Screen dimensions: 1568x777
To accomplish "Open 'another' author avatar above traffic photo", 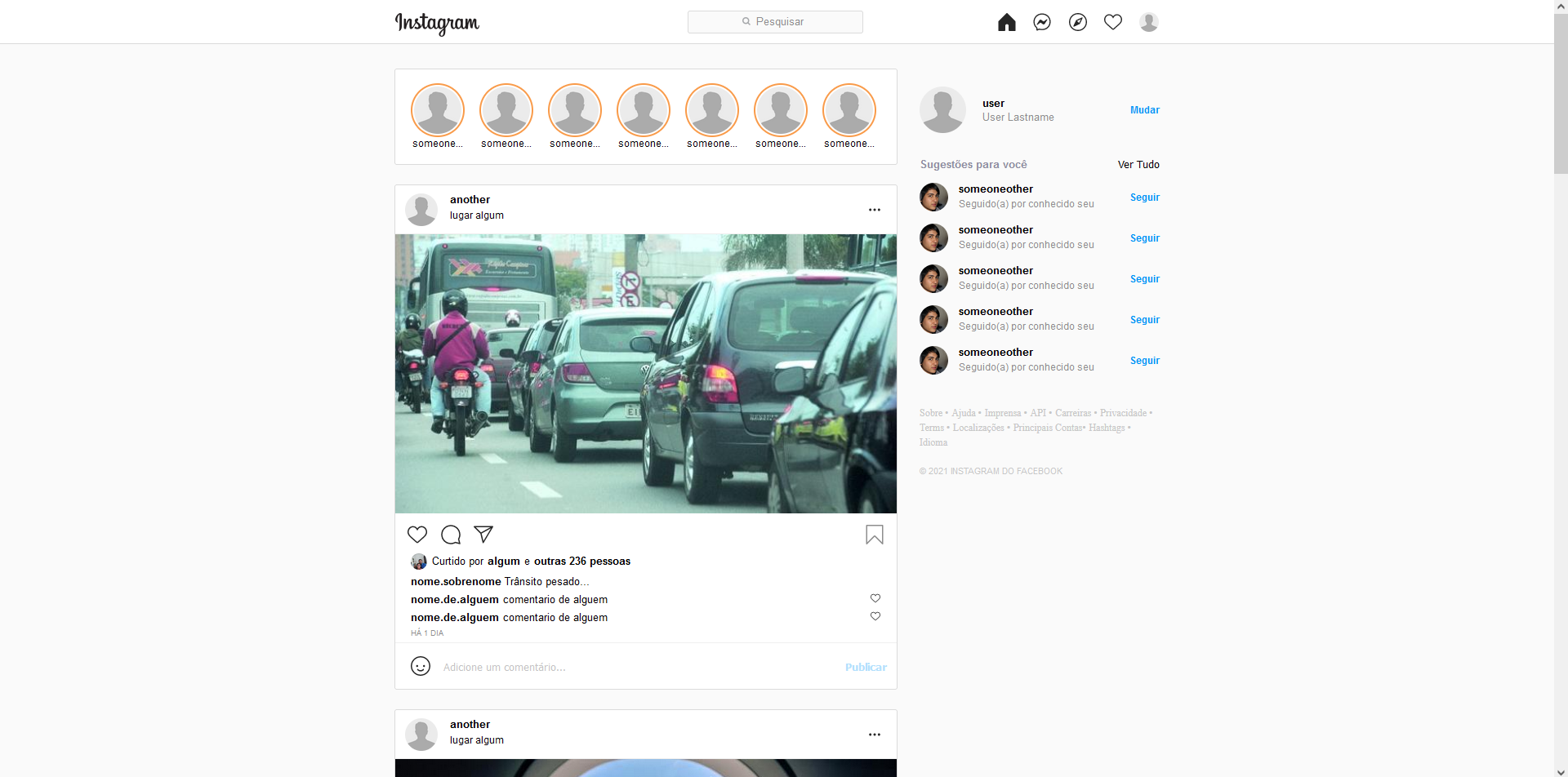I will [x=421, y=210].
